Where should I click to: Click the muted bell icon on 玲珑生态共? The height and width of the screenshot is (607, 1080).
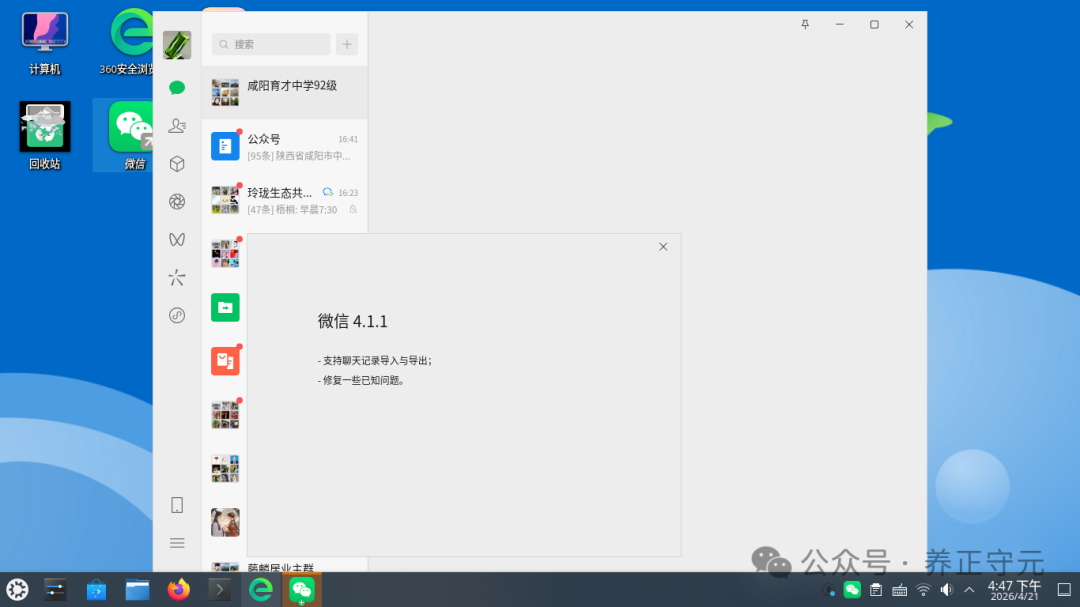tap(353, 209)
